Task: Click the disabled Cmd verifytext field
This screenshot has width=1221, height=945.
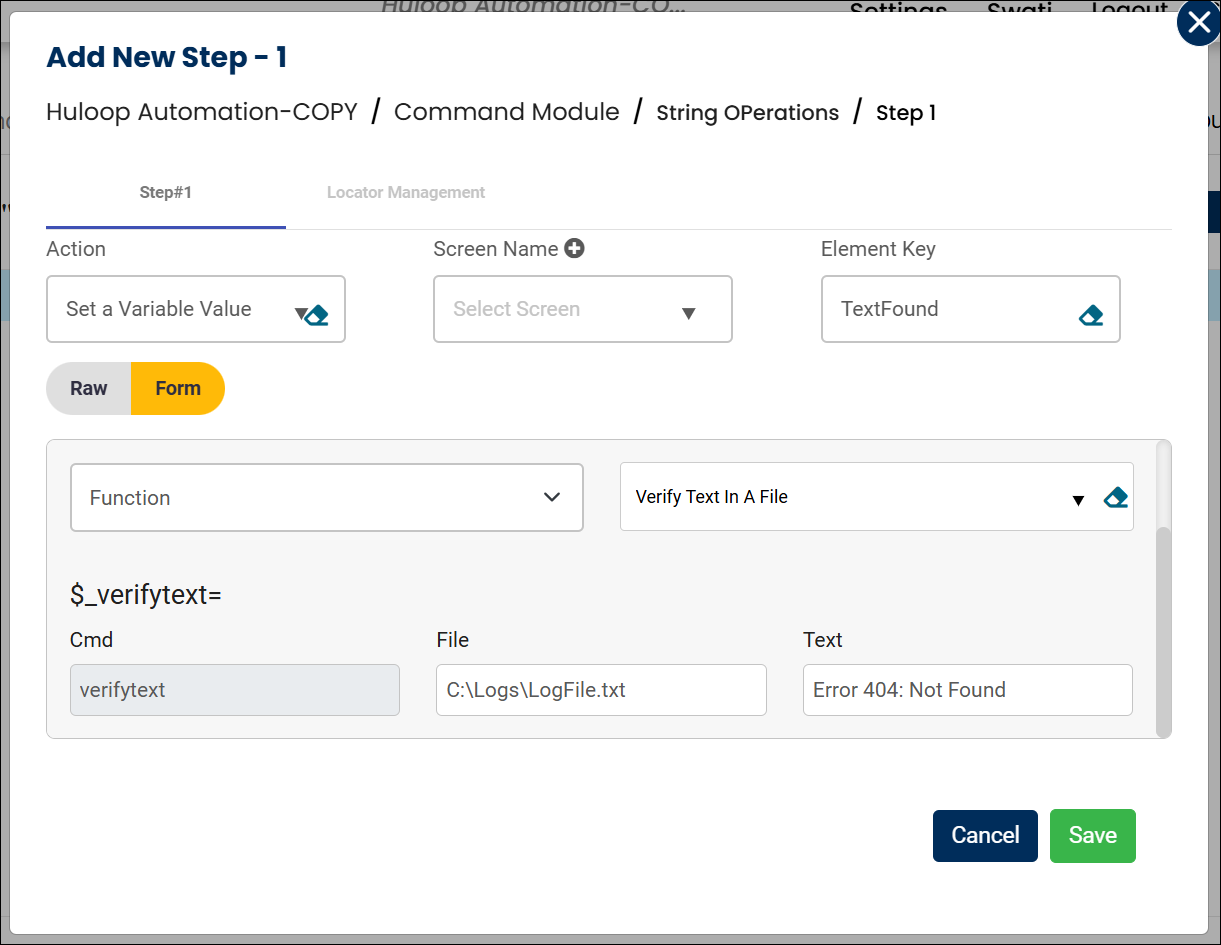Action: tap(235, 690)
